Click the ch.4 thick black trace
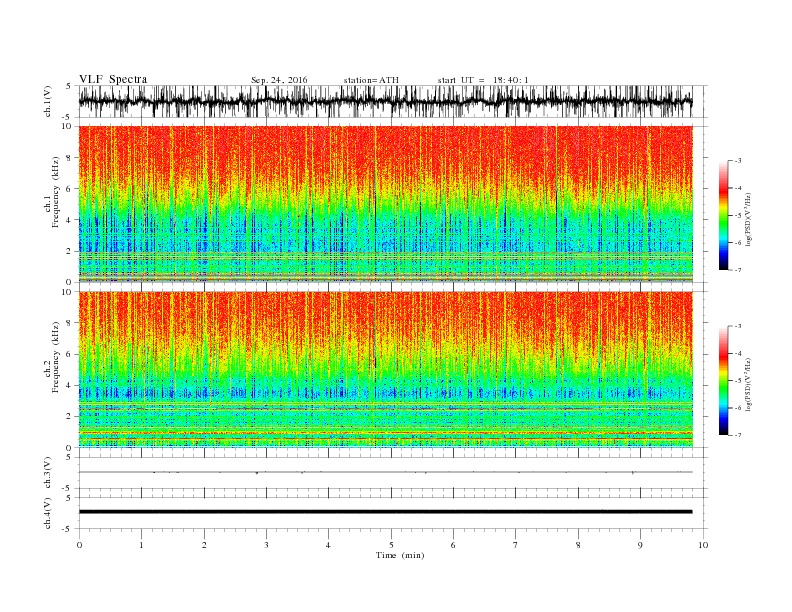This screenshot has width=792, height=612. click(386, 512)
